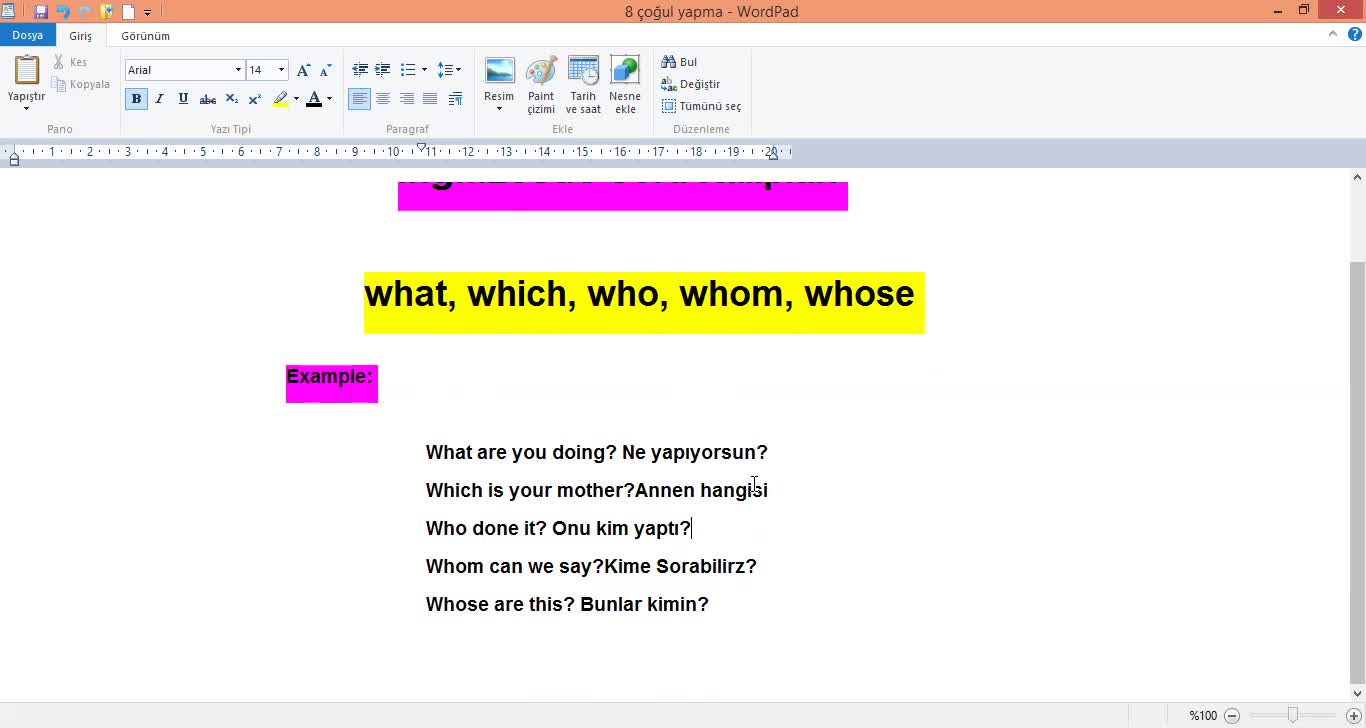
Task: Center align the text
Action: pyautogui.click(x=383, y=99)
